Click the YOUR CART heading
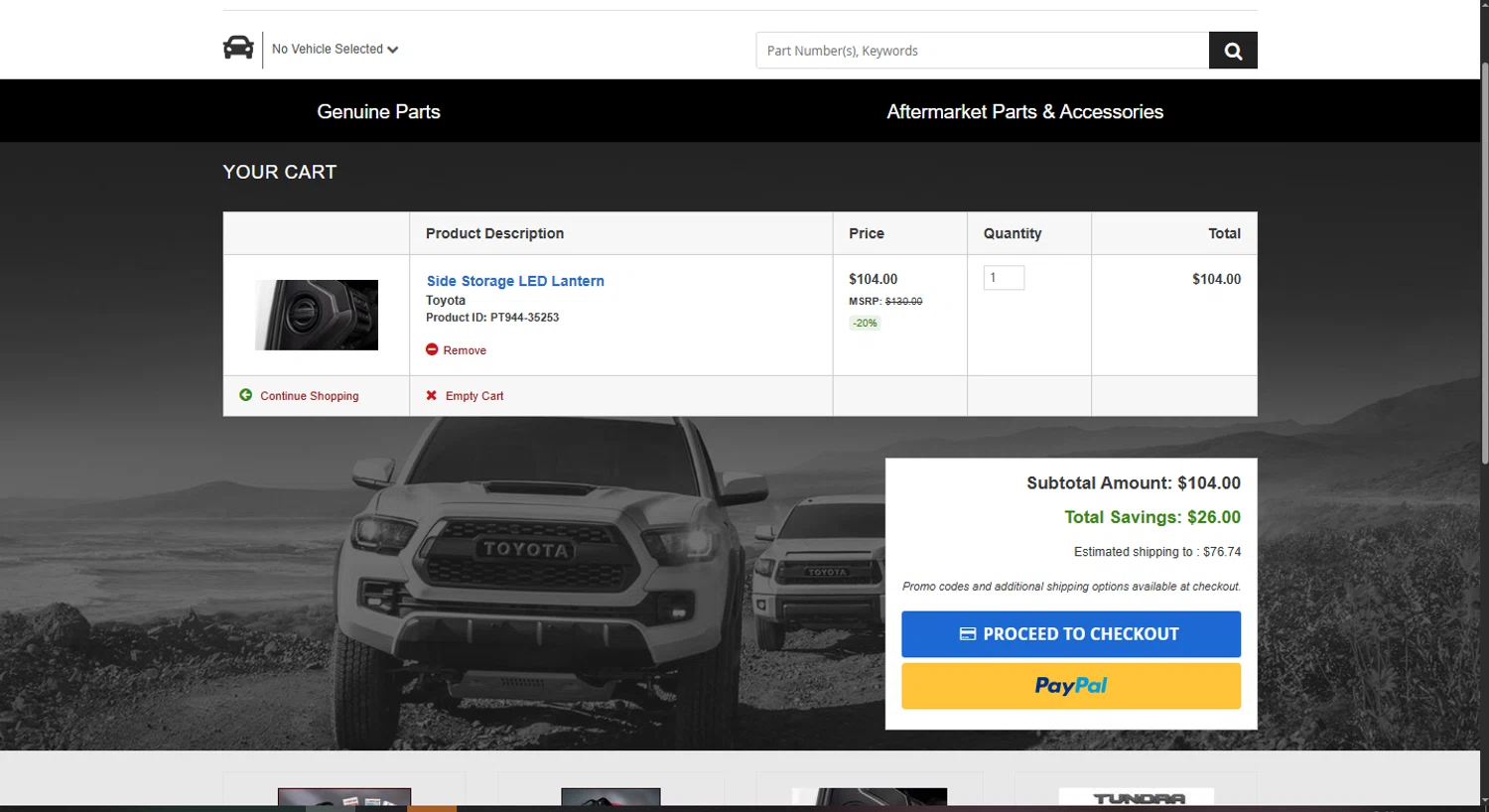 (280, 172)
